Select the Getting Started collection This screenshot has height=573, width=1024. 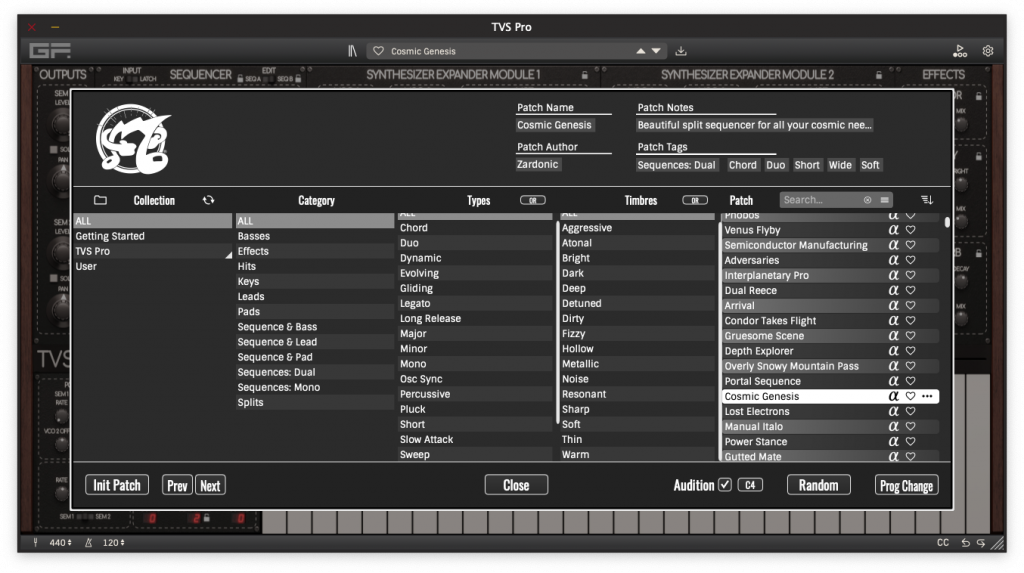[x=153, y=236]
